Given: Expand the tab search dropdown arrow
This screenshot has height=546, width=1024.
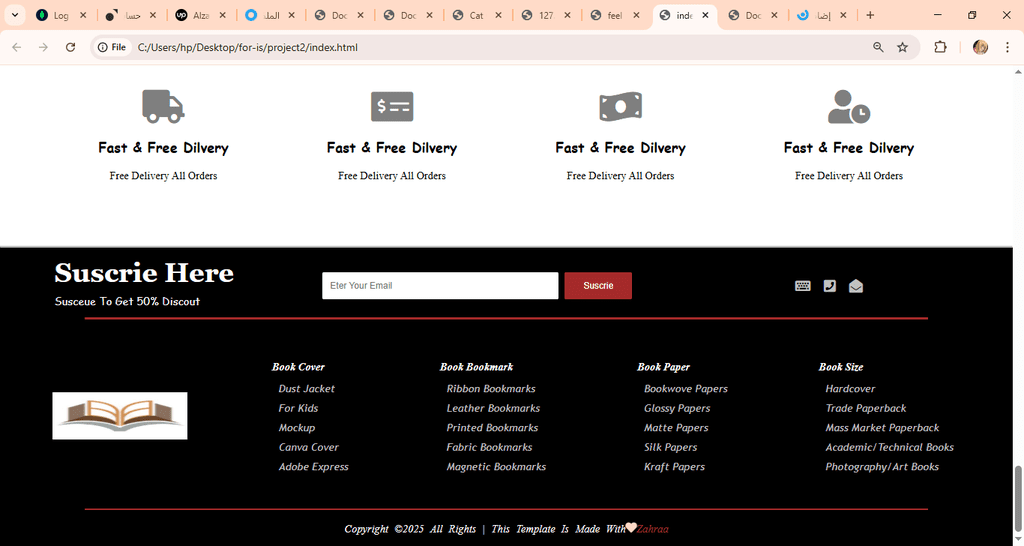Looking at the screenshot, I should pyautogui.click(x=14, y=15).
